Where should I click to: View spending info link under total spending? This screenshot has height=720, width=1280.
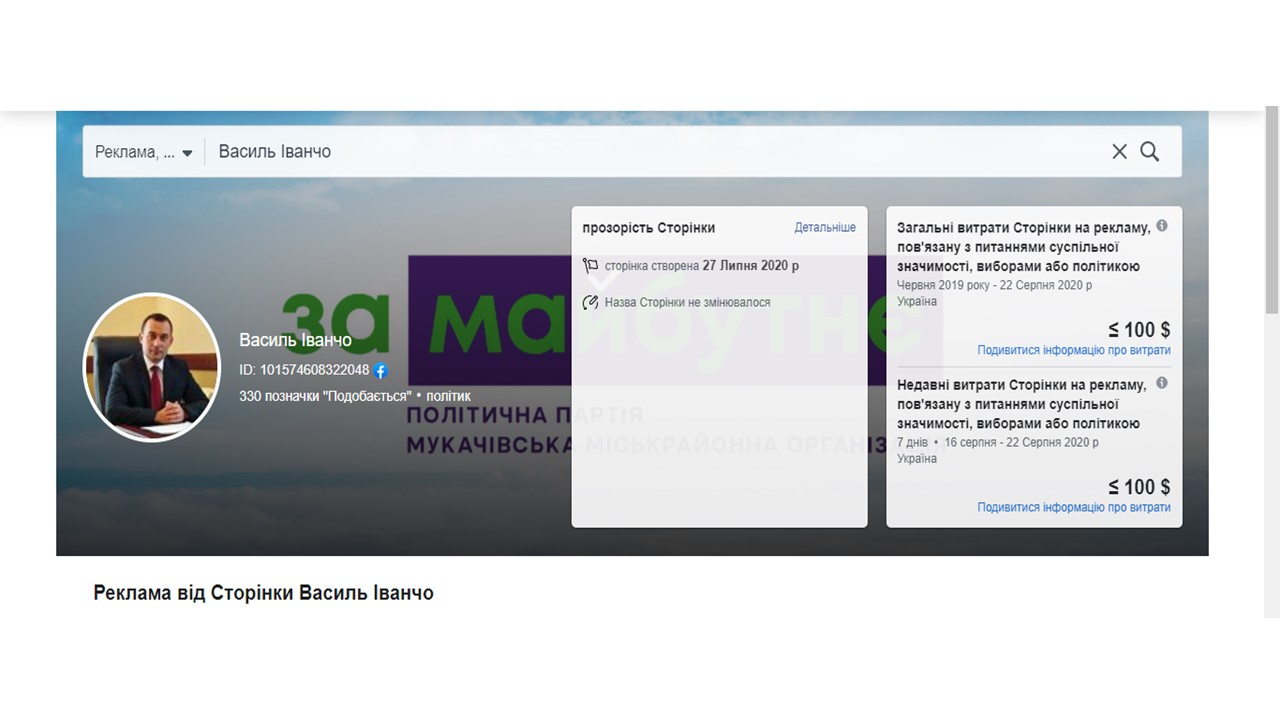click(x=1073, y=351)
